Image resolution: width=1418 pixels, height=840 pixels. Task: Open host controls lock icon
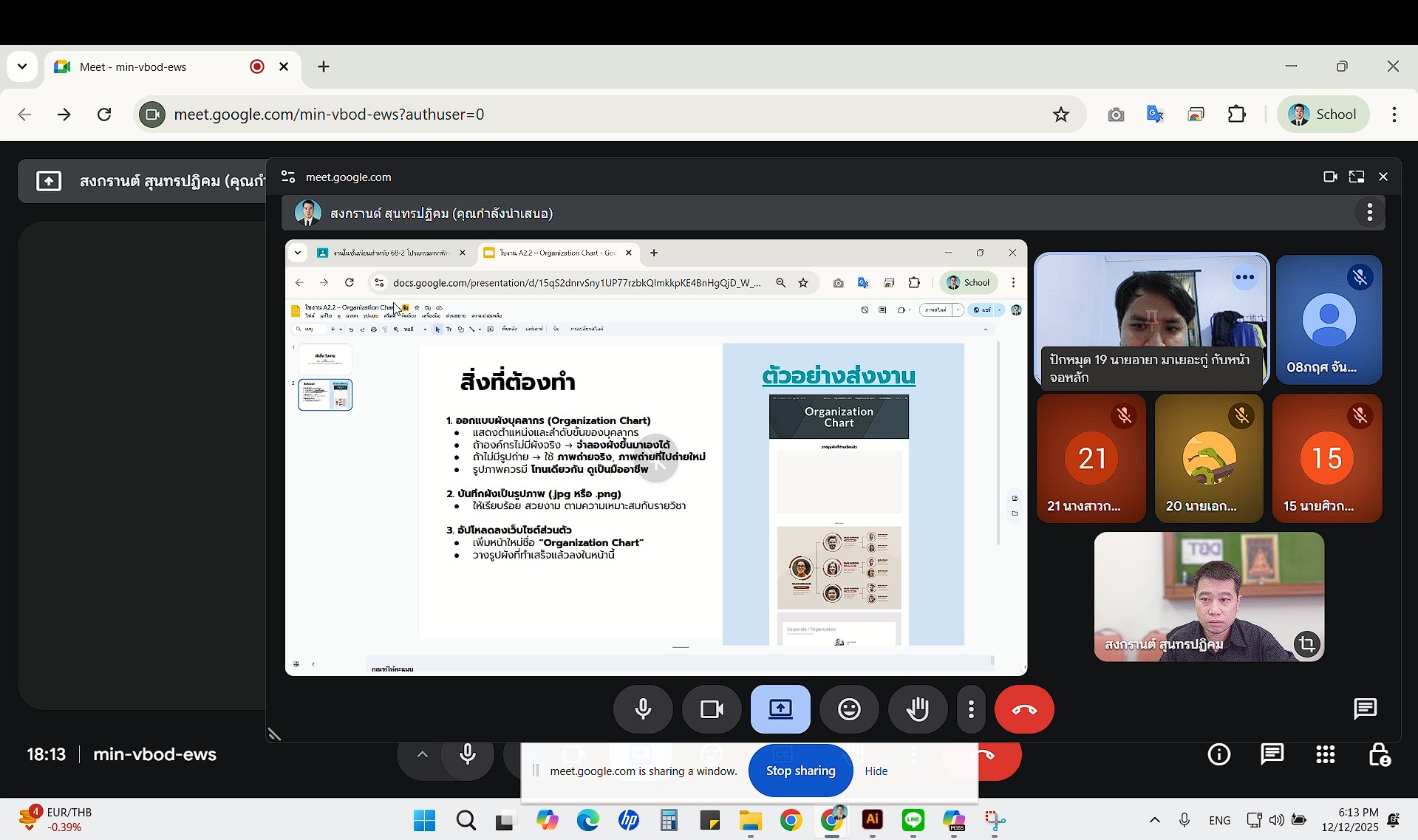click(1379, 754)
